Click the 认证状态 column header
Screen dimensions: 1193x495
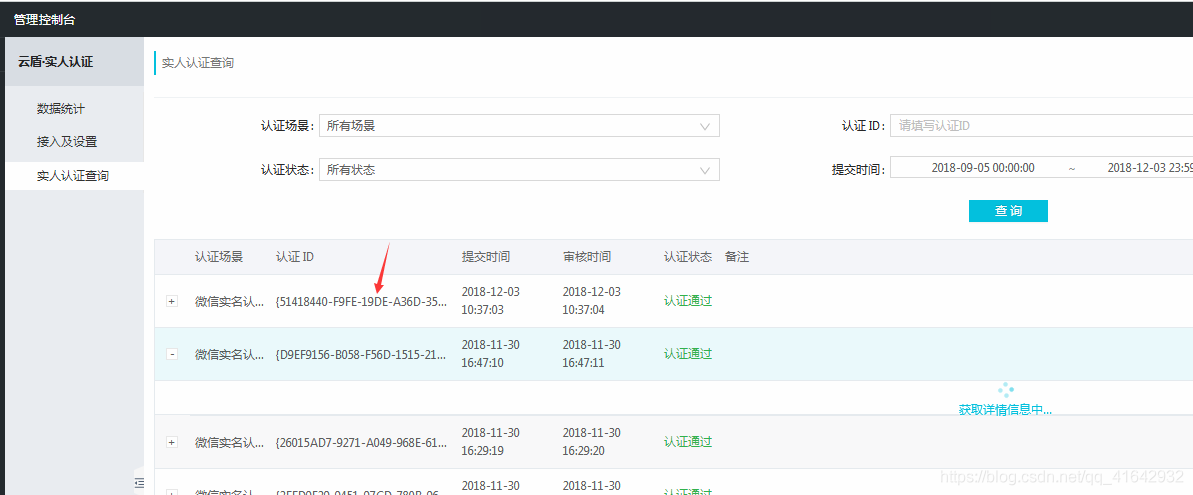688,257
